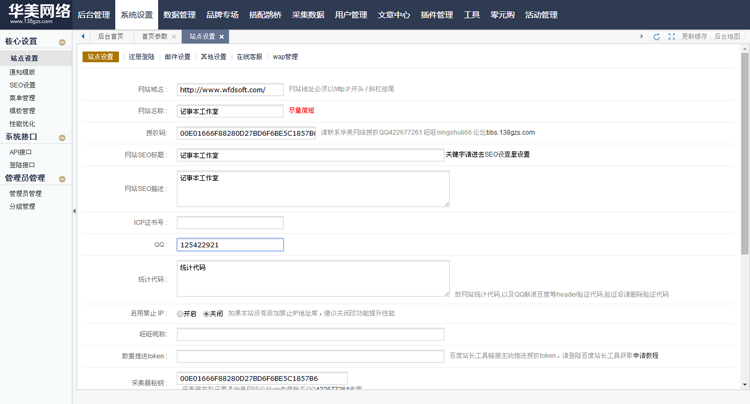Switch to the 其他设置 sub-tab
The height and width of the screenshot is (404, 750).
tap(213, 57)
